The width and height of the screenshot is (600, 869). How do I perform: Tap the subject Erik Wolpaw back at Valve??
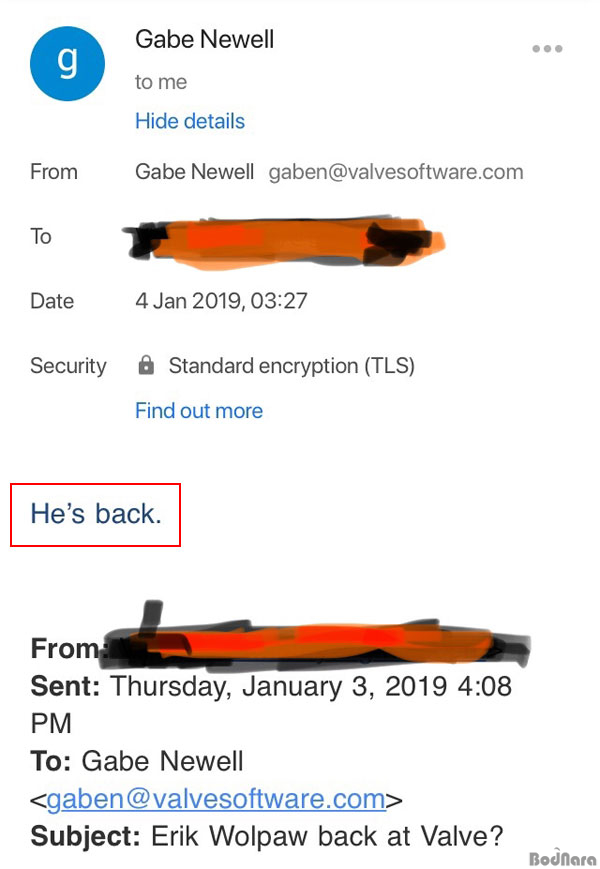click(x=266, y=836)
